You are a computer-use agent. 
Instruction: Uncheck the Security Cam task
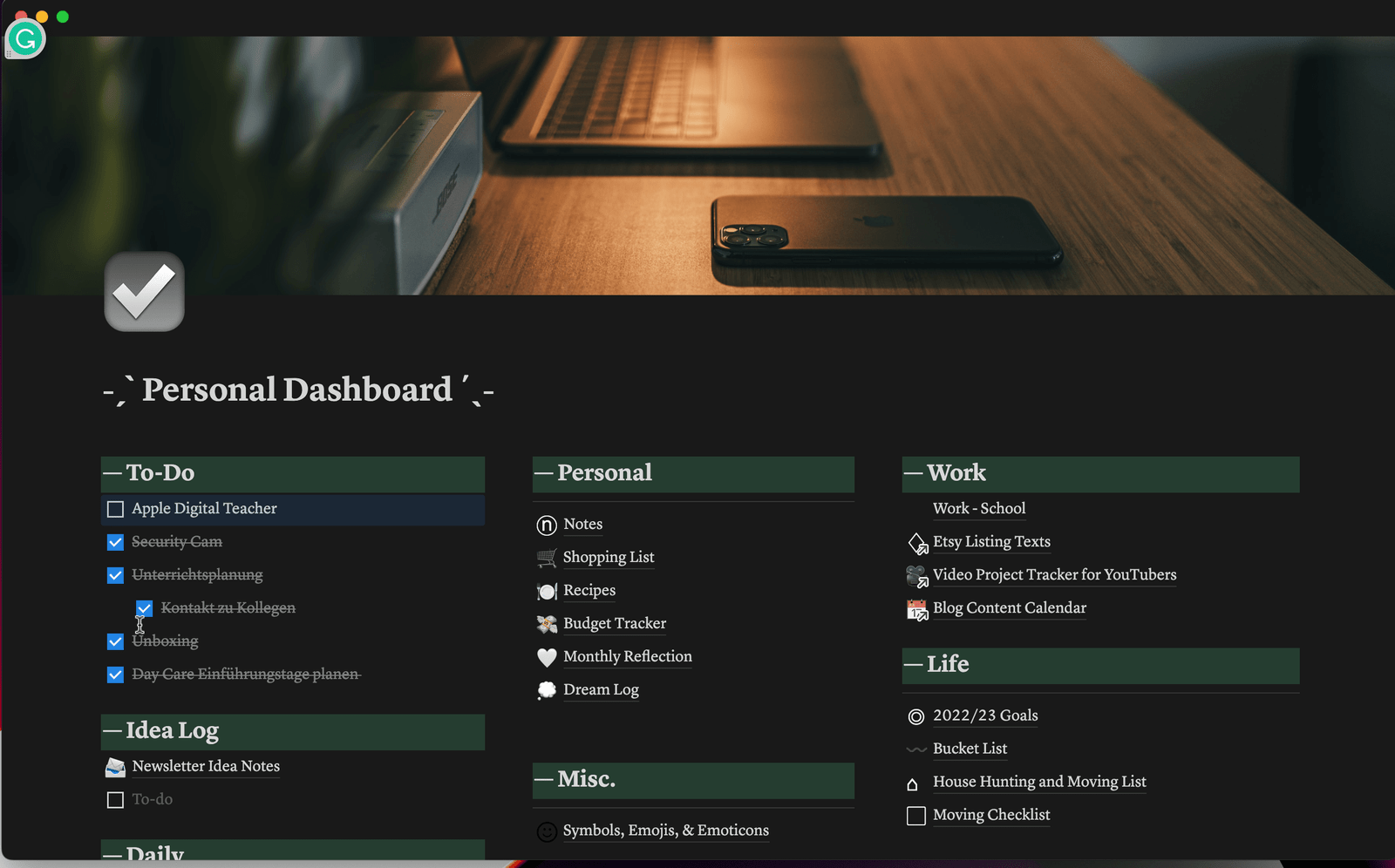115,542
